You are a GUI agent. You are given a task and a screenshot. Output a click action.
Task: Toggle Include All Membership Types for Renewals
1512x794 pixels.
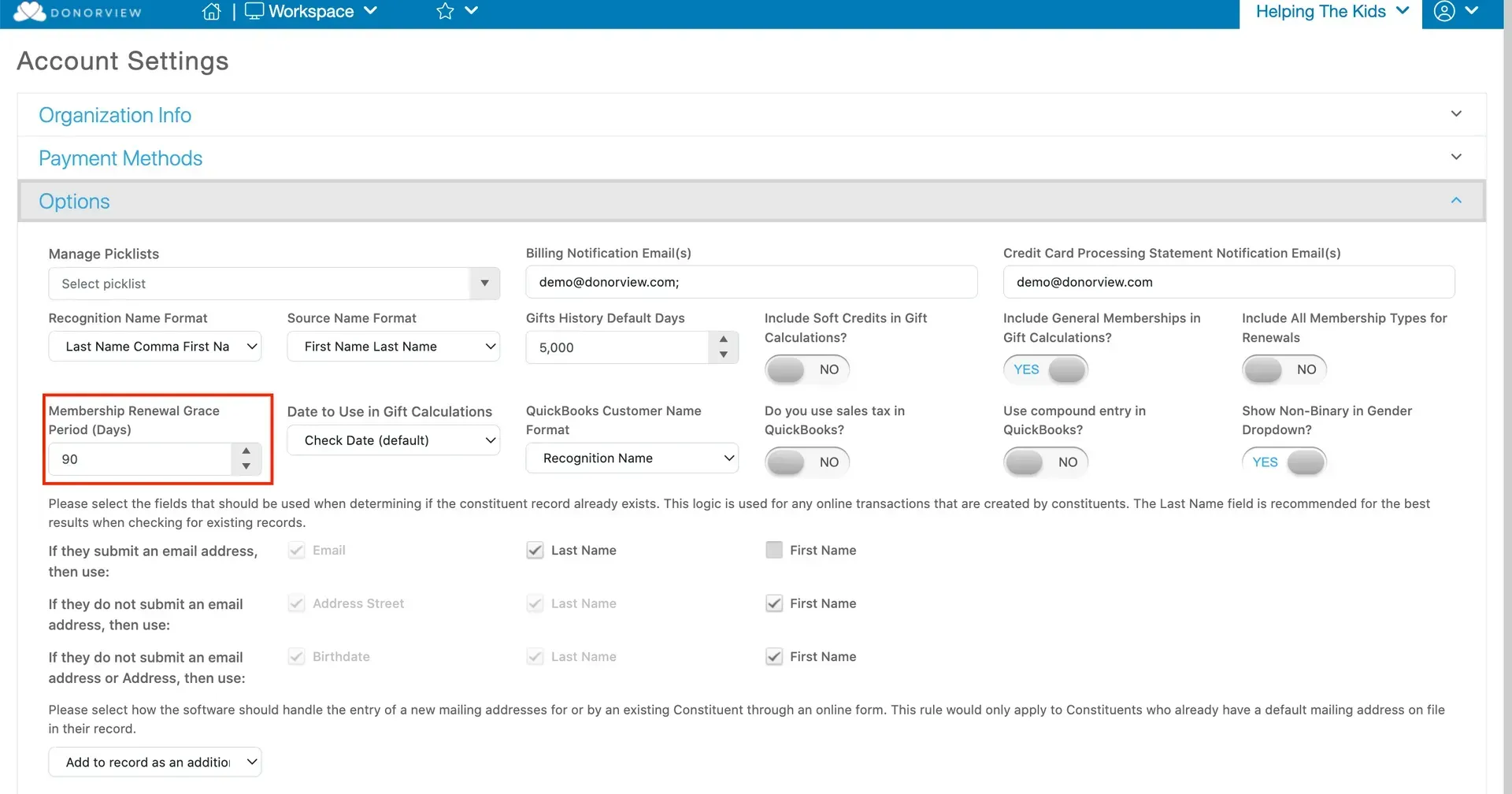[1284, 369]
